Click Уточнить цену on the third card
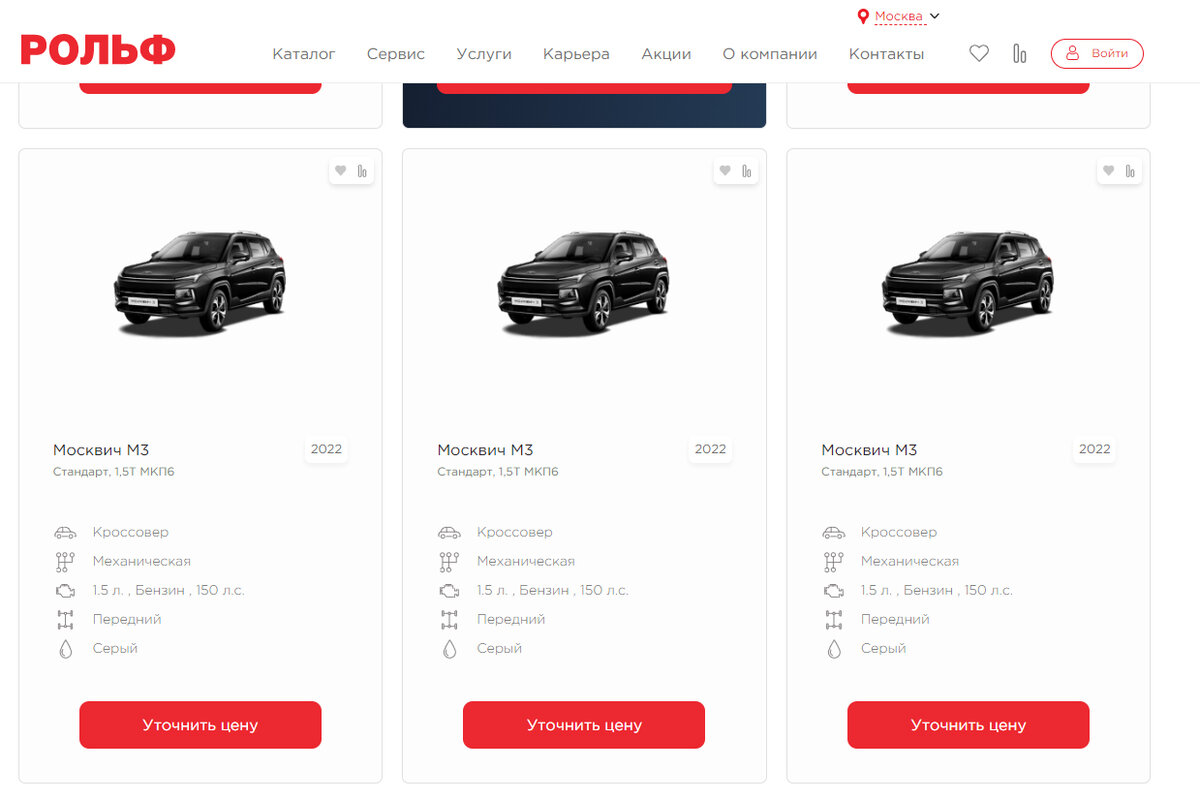Viewport: 1200px width, 800px height. pos(968,725)
